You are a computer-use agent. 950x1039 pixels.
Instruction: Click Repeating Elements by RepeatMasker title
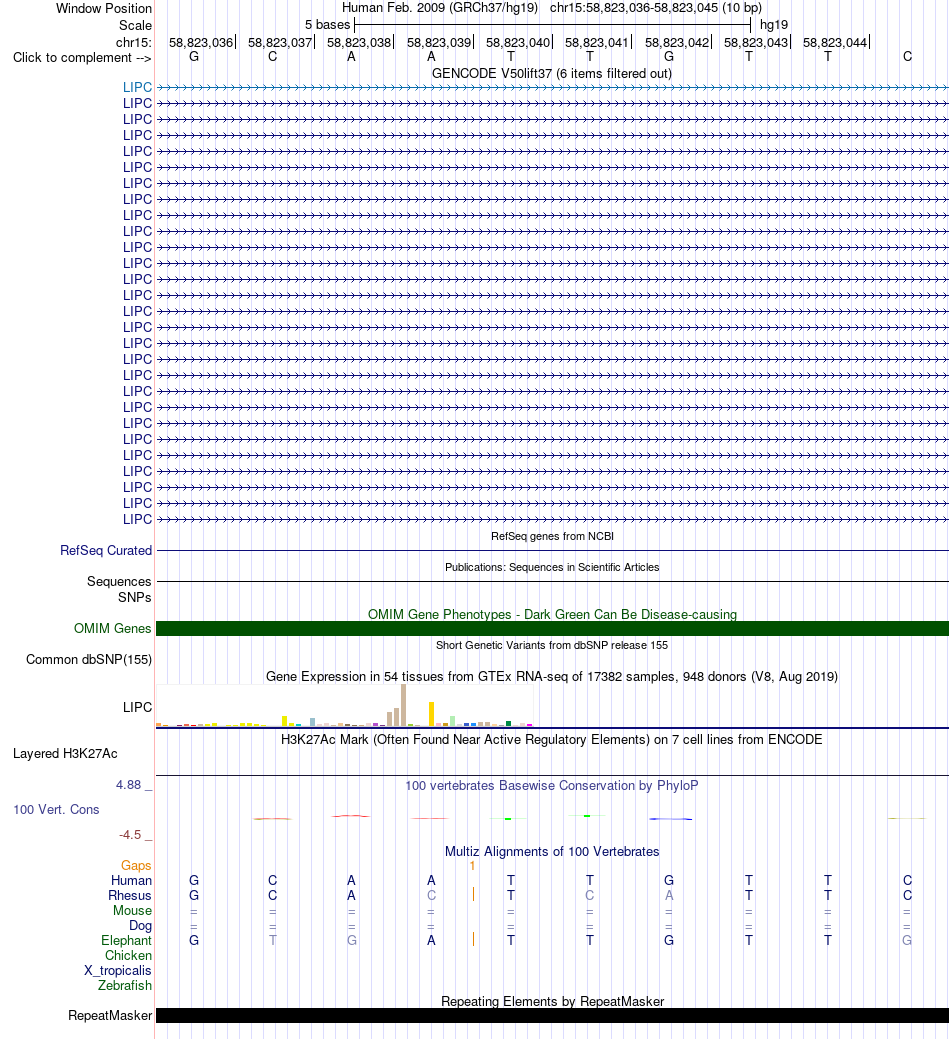click(553, 1001)
